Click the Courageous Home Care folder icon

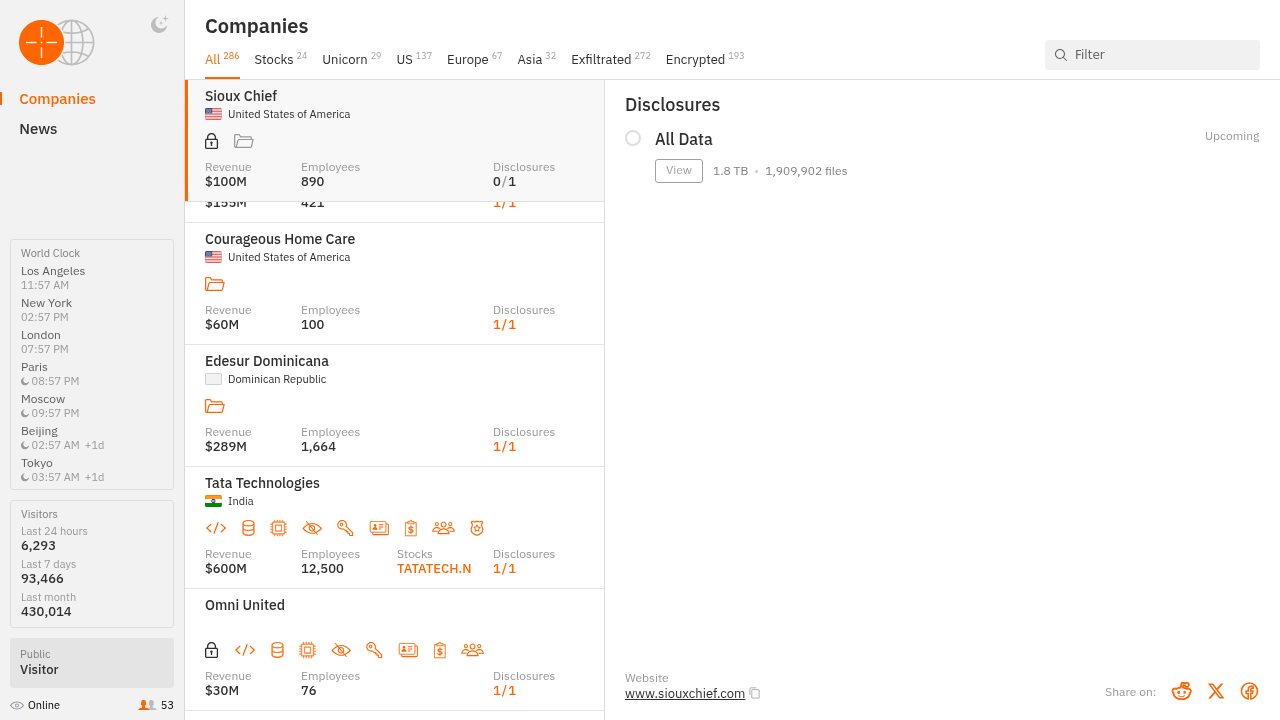(215, 284)
